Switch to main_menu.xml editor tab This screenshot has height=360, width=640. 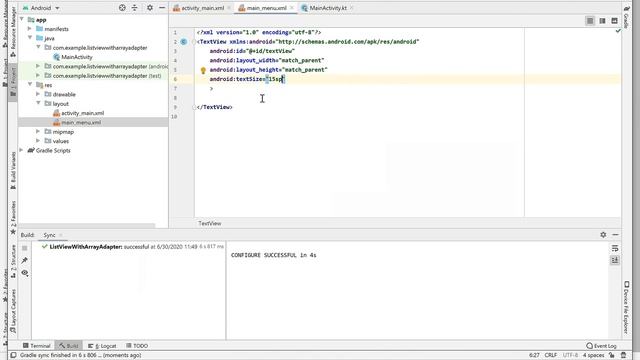[x=266, y=8]
